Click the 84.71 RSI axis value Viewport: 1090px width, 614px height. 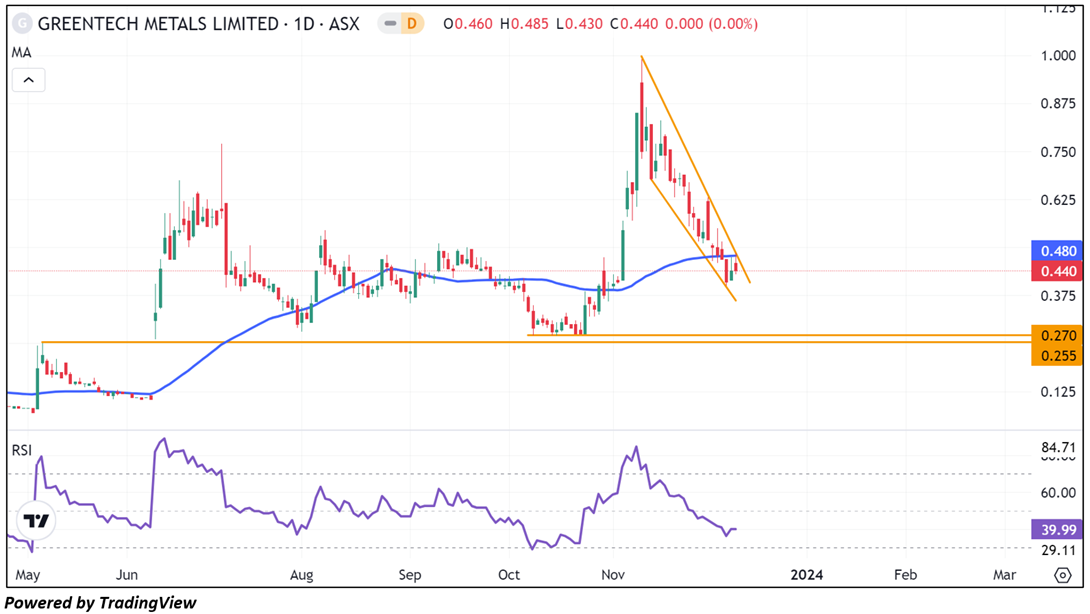1058,447
